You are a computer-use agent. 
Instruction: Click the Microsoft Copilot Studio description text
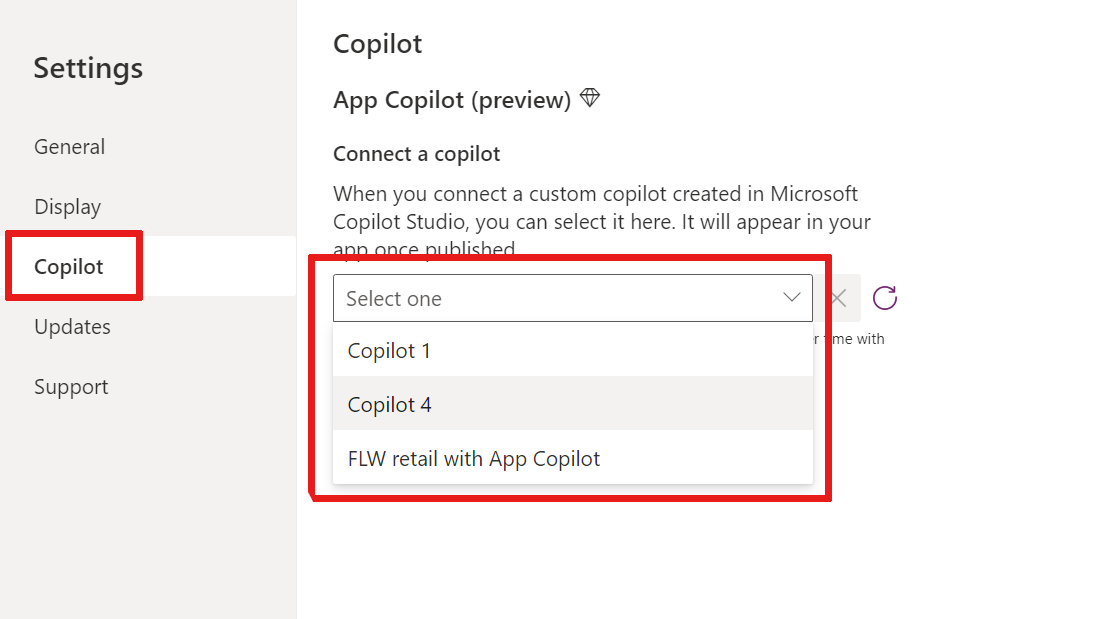coord(602,221)
